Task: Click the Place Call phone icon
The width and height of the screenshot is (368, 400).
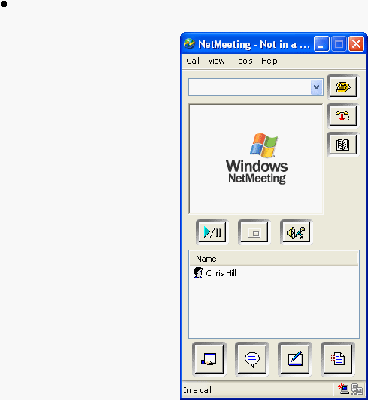Action: pos(343,87)
